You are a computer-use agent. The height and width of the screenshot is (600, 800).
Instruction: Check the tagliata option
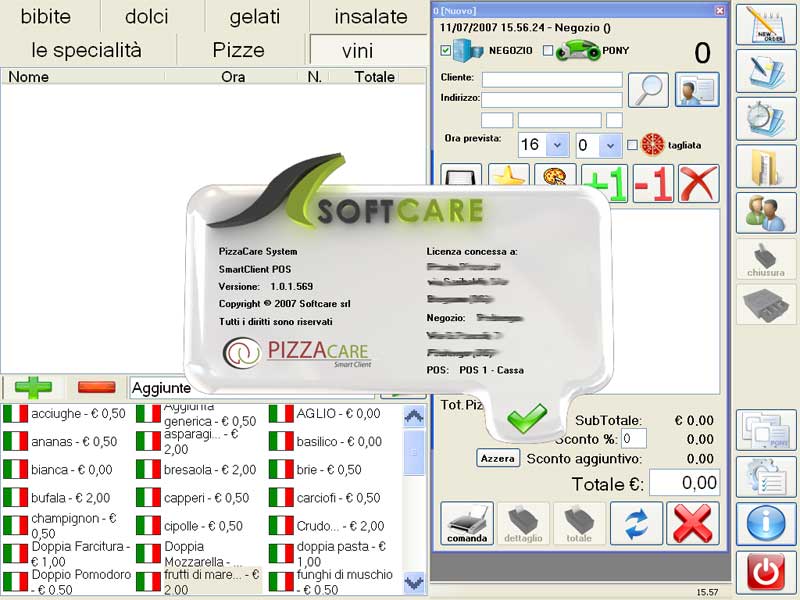coord(632,145)
